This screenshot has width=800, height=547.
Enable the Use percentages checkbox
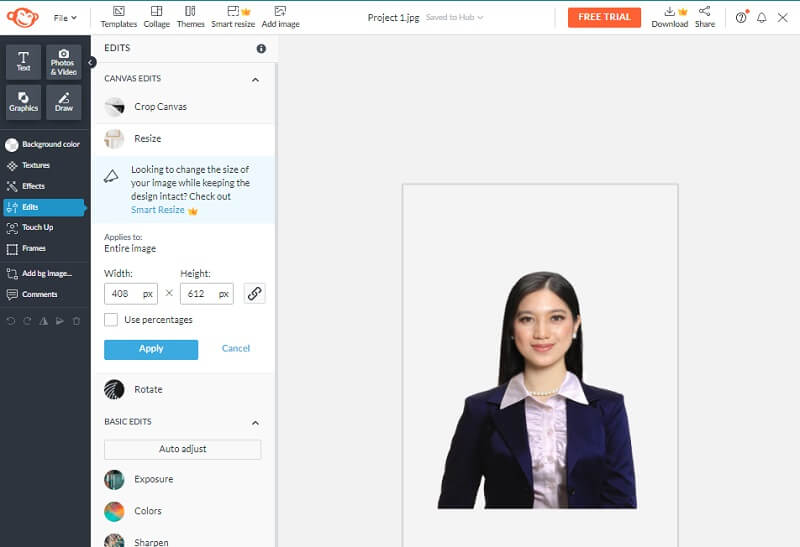(111, 320)
